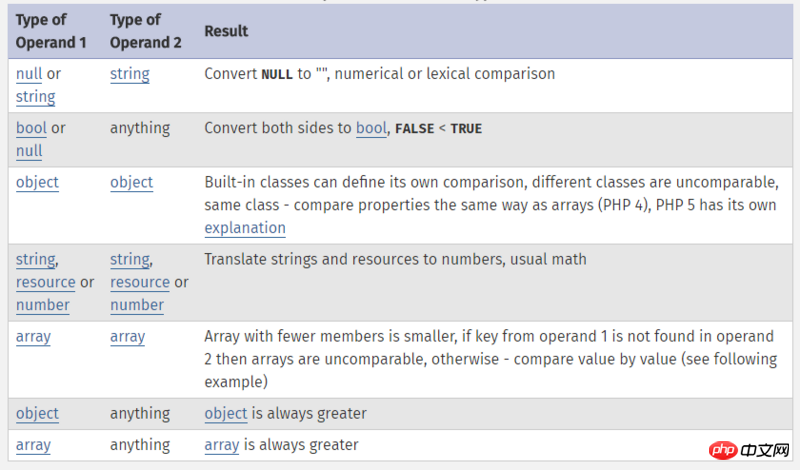Open the null link in first row
The width and height of the screenshot is (800, 470).
(x=29, y=74)
